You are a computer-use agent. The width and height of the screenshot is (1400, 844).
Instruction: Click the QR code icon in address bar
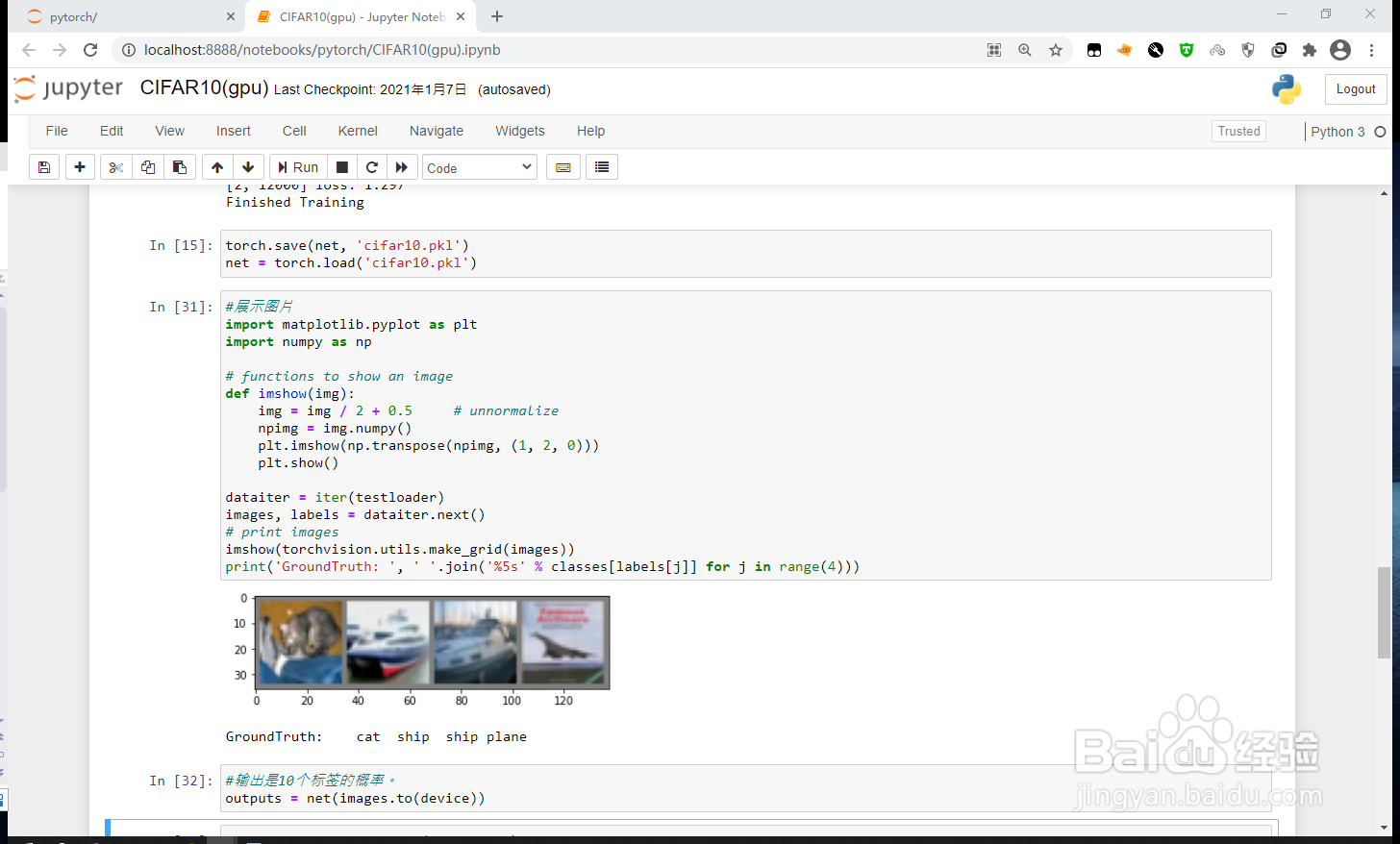pos(994,50)
